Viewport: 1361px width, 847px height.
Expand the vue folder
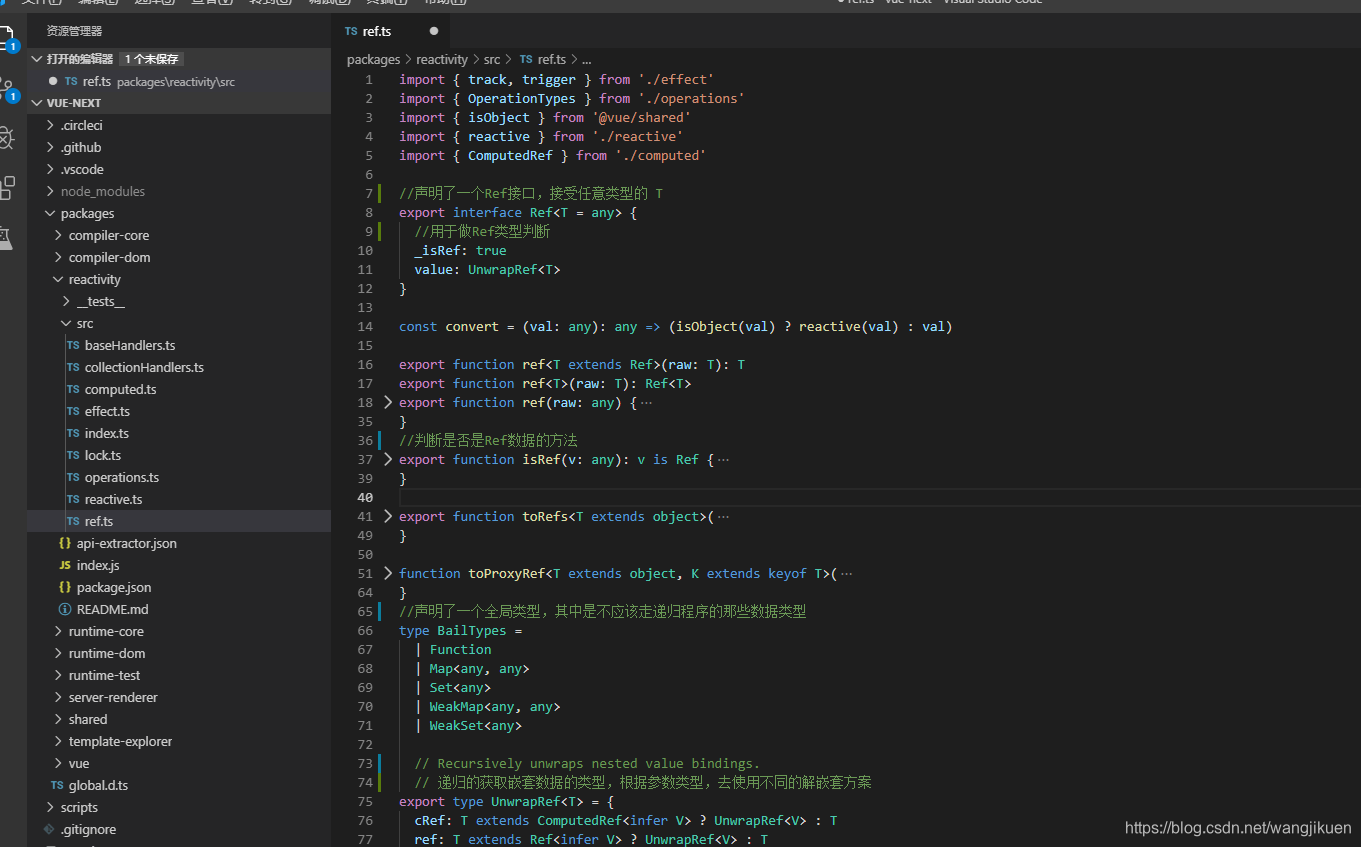click(x=58, y=763)
